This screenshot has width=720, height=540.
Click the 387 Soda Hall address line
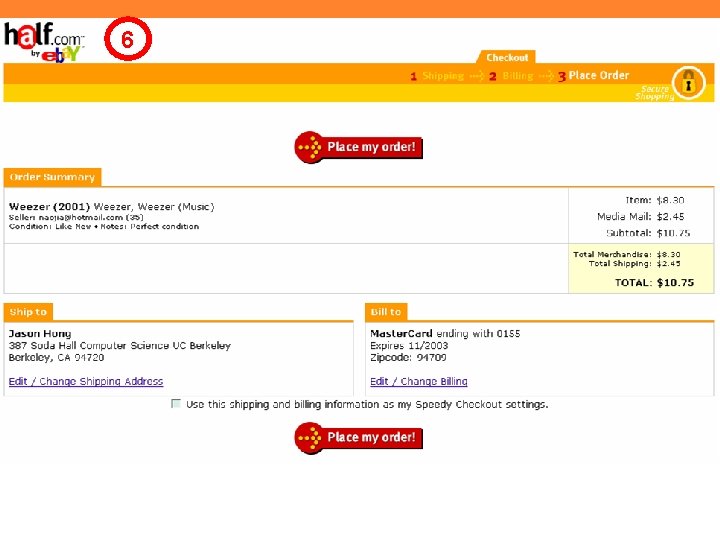coord(119,345)
